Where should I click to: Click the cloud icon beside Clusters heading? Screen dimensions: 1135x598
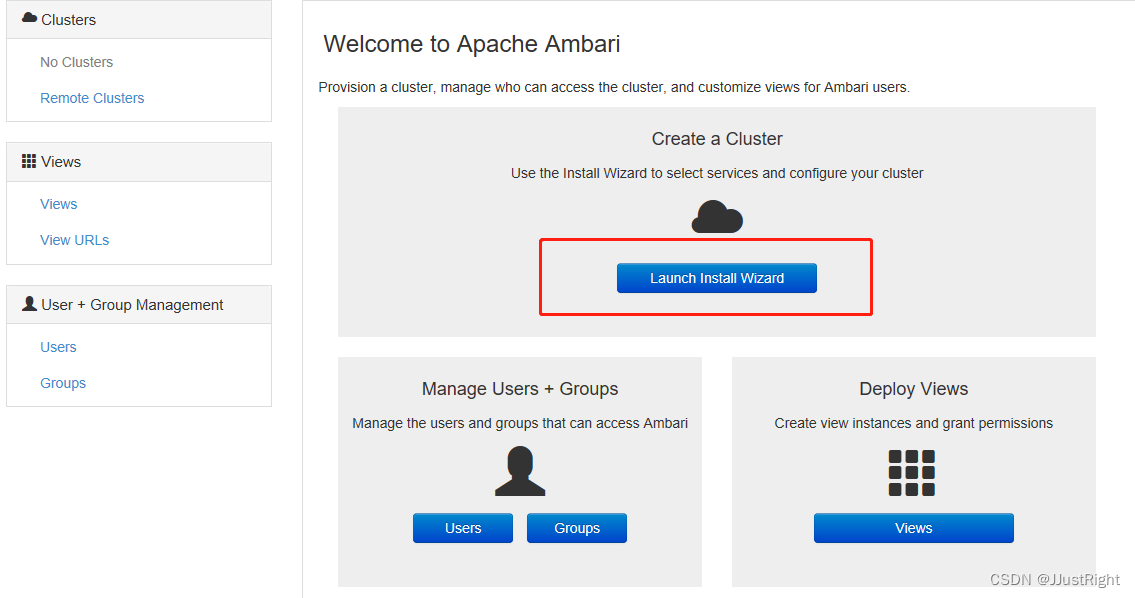click(x=29, y=17)
